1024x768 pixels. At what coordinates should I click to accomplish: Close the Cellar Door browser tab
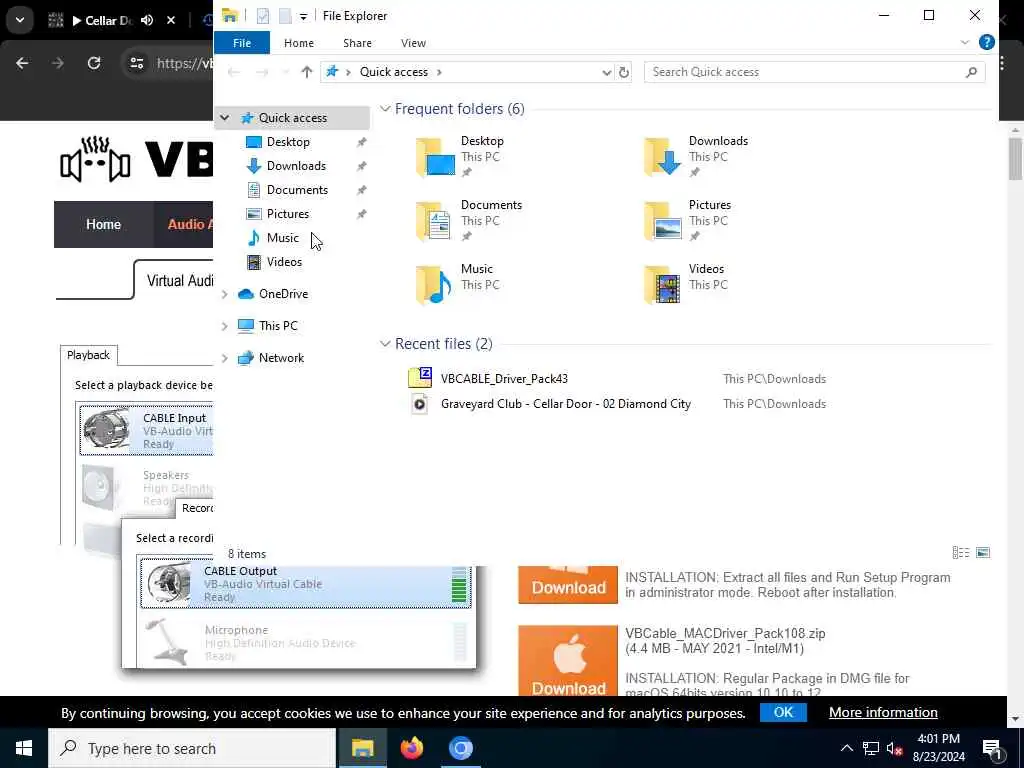[x=171, y=20]
